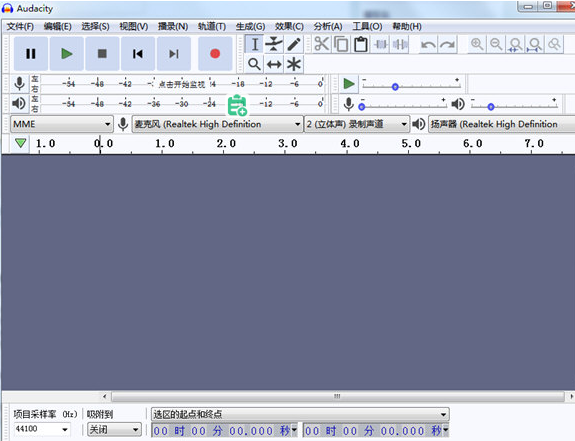Open the MME audio host dropdown

62,124
